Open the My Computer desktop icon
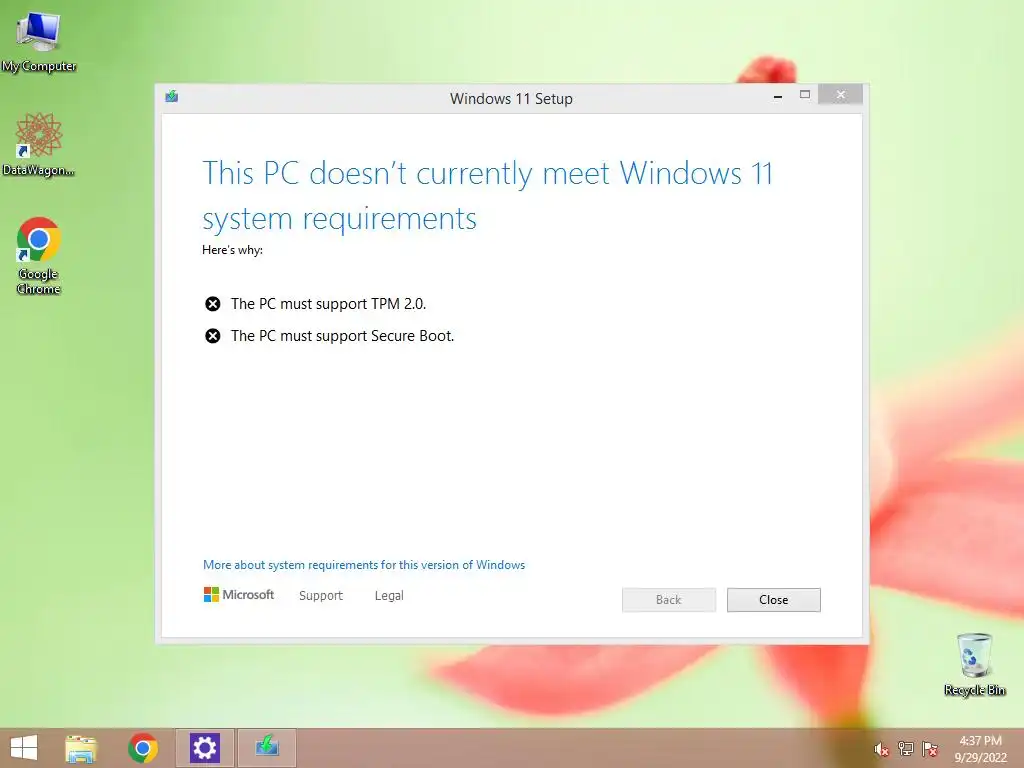The image size is (1024, 768). point(39,40)
